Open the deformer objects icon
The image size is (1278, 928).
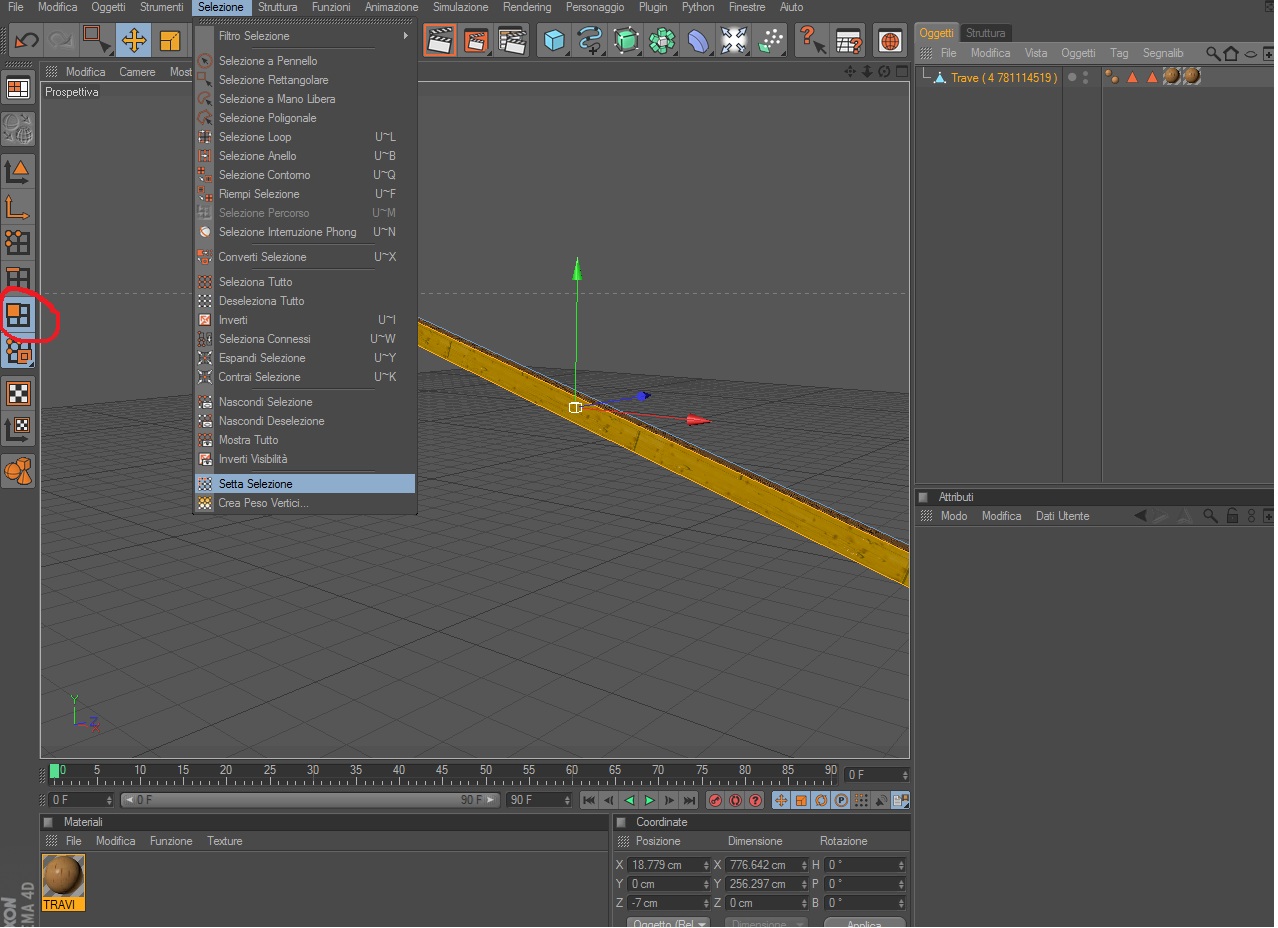pos(698,40)
